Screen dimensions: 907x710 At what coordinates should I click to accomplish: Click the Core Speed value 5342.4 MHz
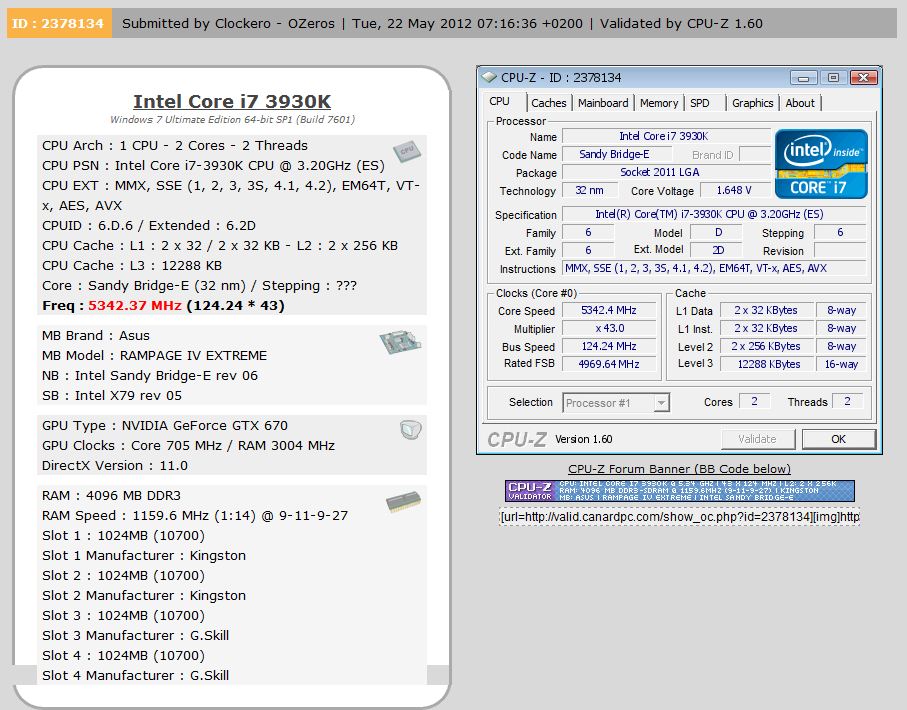(609, 311)
